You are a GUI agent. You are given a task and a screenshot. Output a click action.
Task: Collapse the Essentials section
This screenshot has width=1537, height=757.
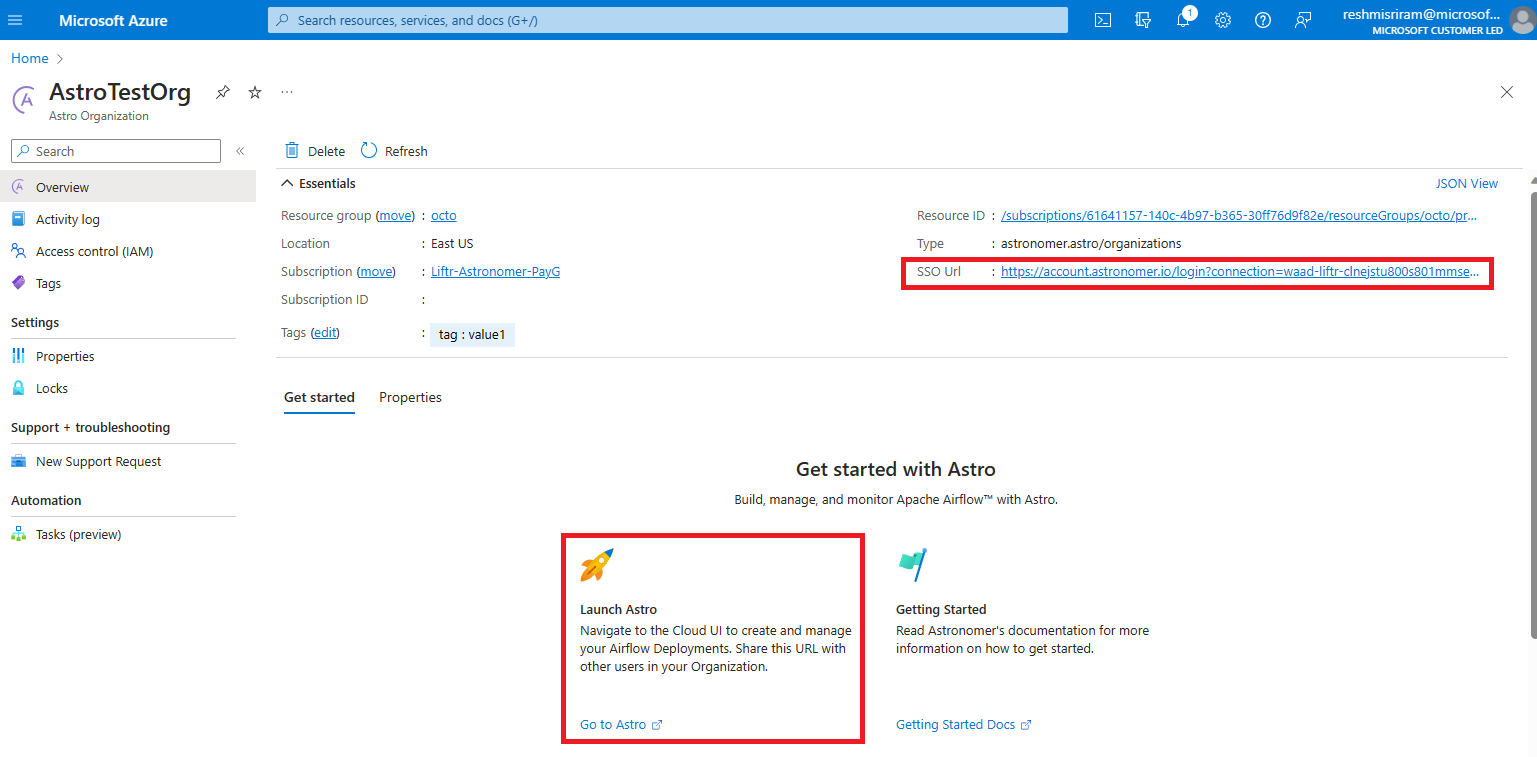pyautogui.click(x=288, y=183)
